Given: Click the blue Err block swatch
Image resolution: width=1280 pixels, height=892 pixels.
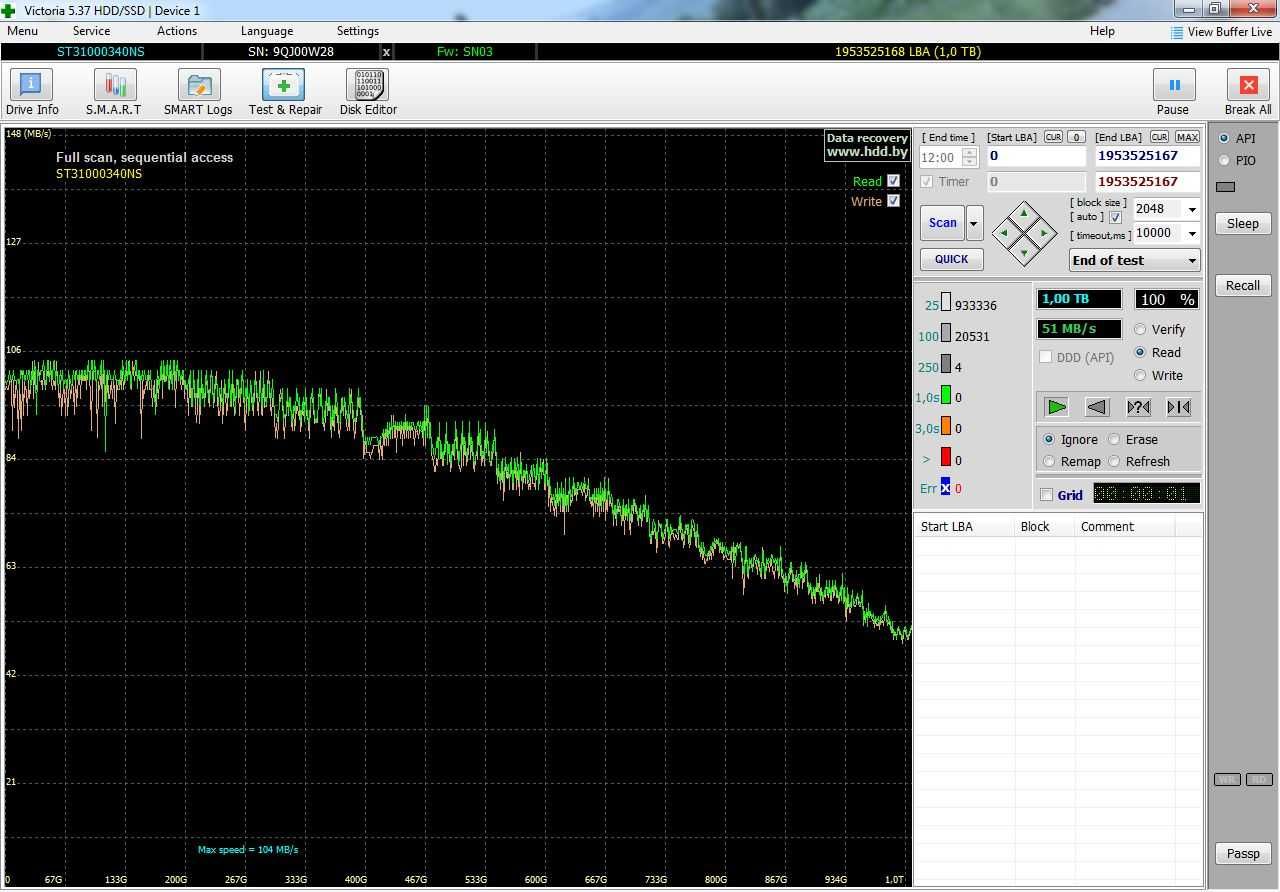Looking at the screenshot, I should 945,488.
